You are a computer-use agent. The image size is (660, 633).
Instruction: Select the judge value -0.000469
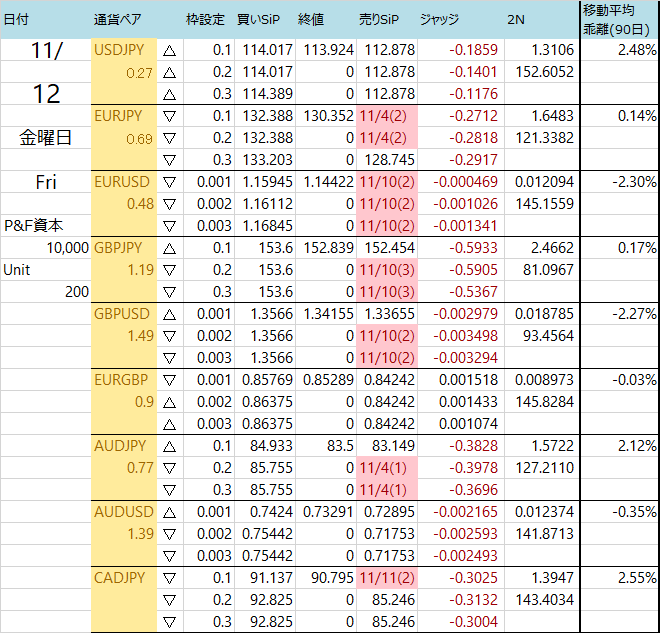click(466, 182)
